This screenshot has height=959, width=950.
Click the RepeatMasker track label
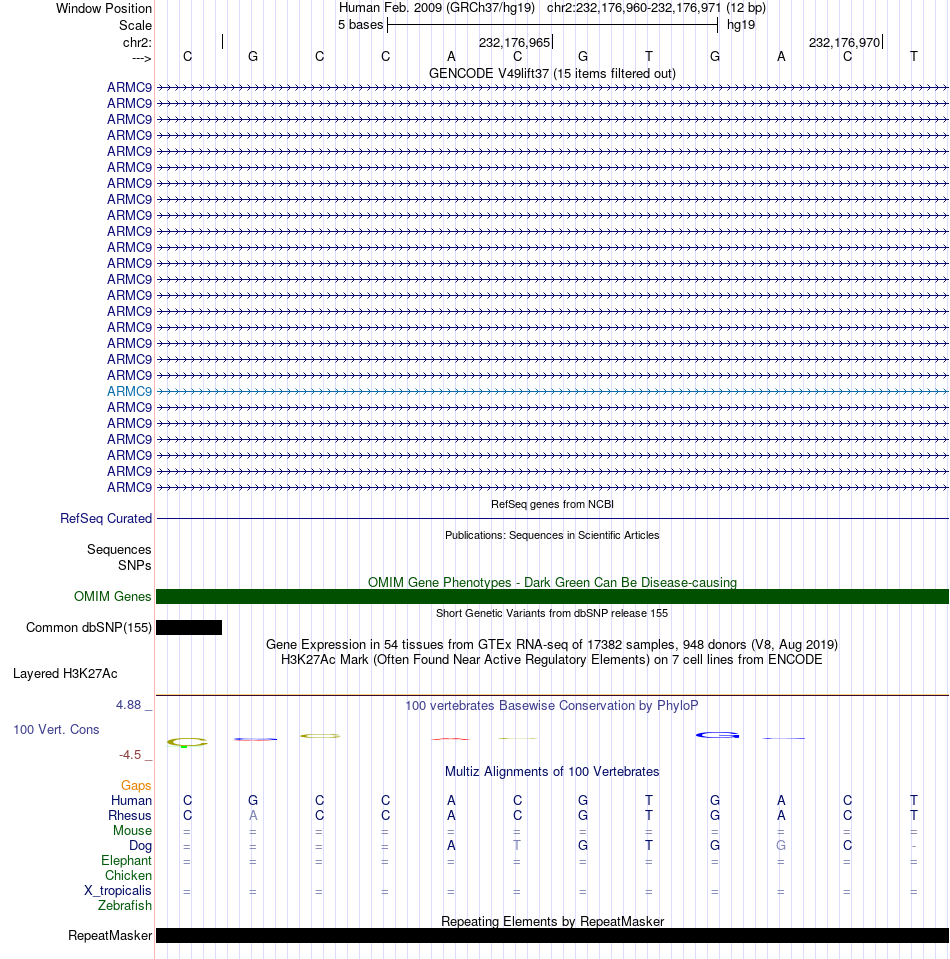(110, 936)
